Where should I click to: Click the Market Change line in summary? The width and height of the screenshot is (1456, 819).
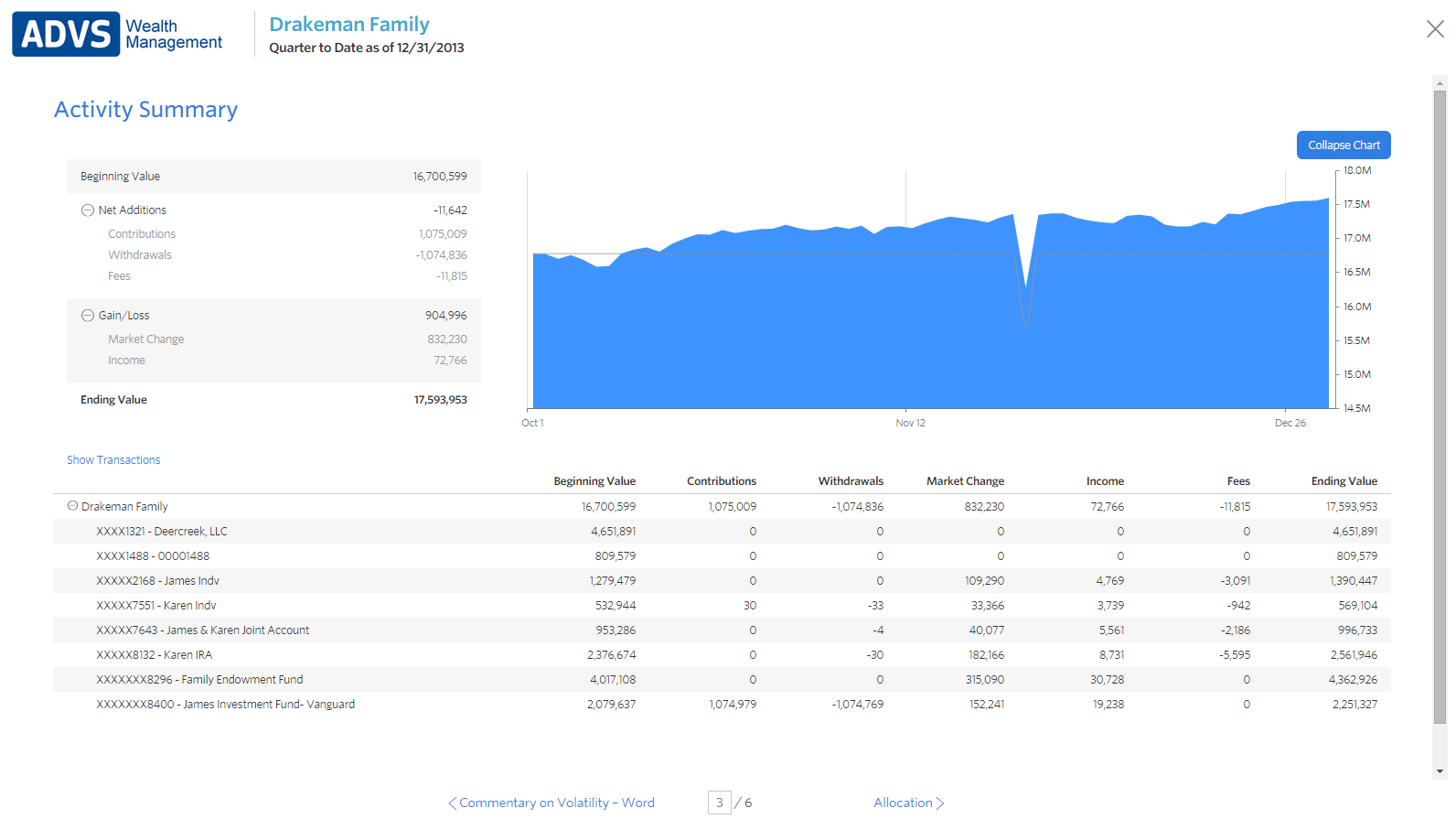click(x=273, y=339)
